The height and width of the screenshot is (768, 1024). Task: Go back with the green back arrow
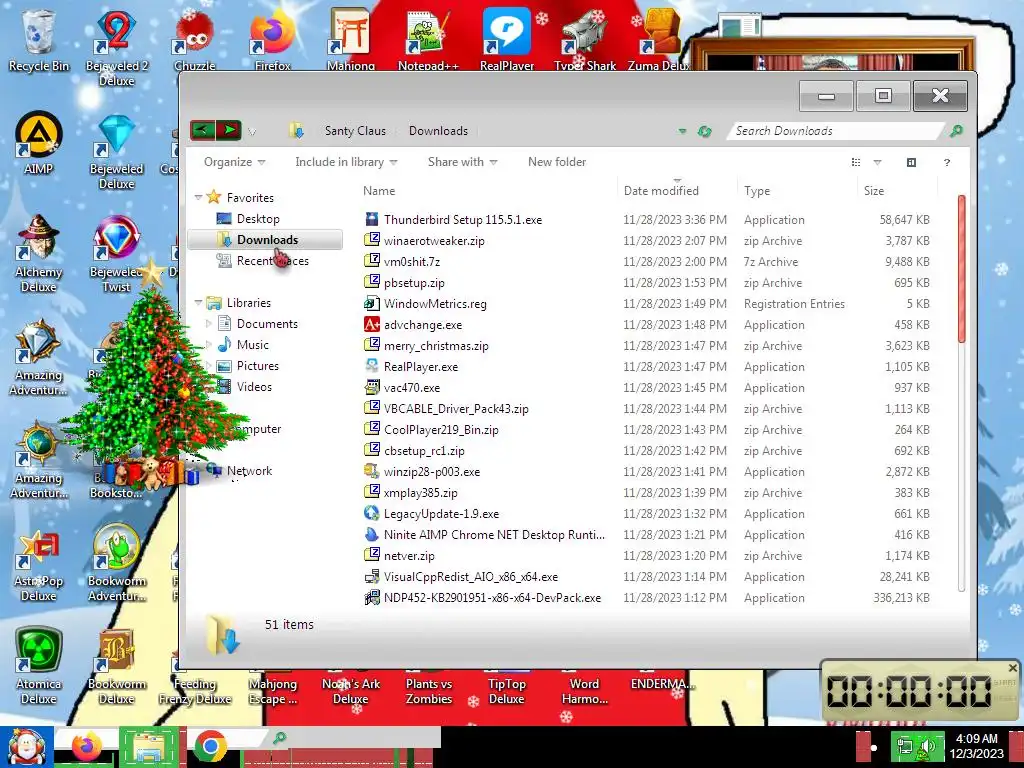tap(202, 131)
